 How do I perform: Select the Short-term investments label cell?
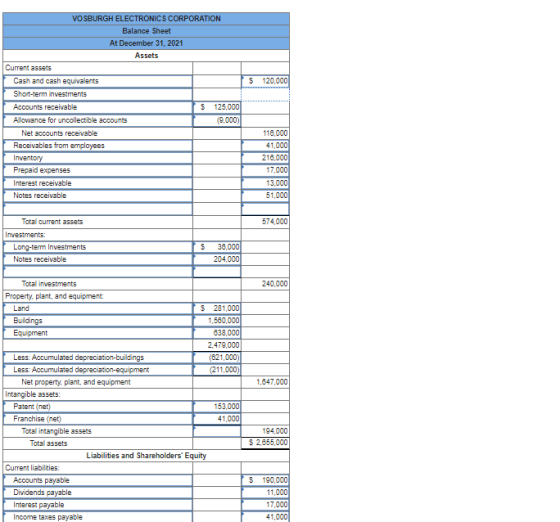(98, 94)
